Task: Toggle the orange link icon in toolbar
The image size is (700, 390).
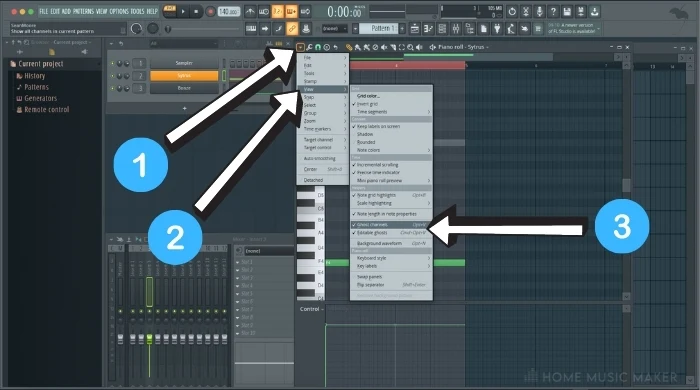Action: [x=292, y=29]
